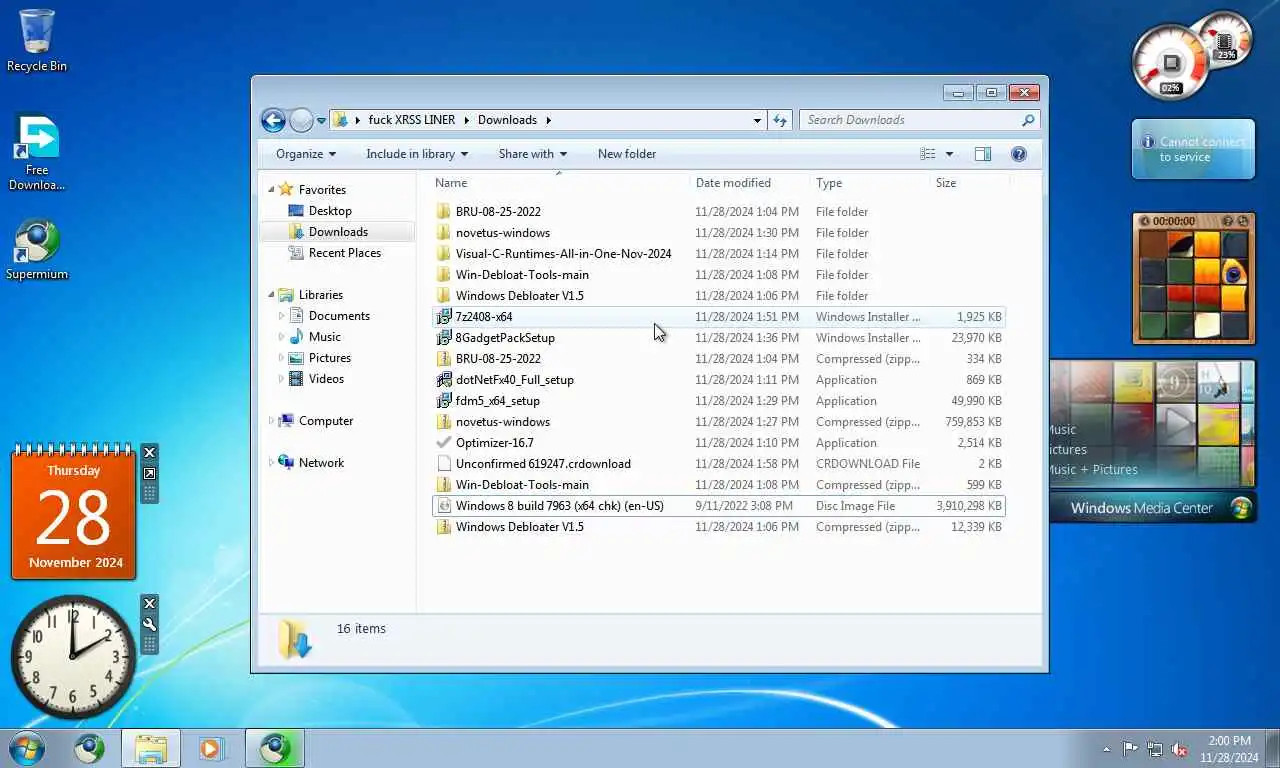
Task: Click the Start button orb
Action: 26,748
